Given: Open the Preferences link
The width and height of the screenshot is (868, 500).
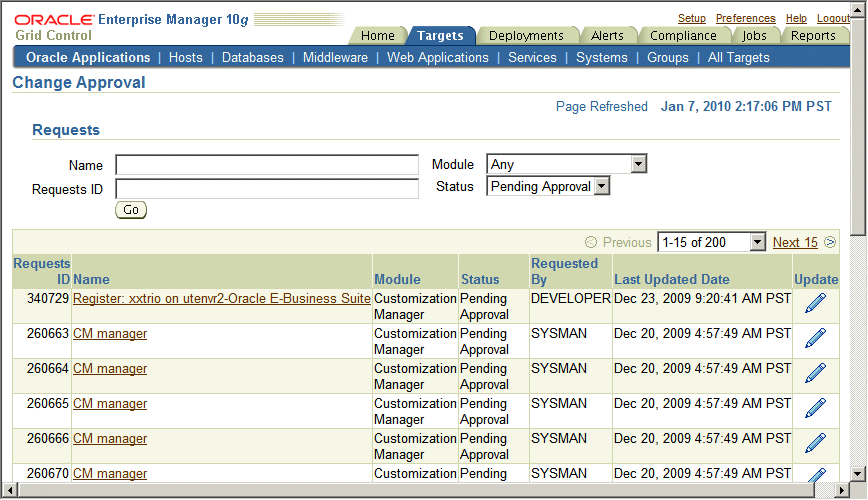Looking at the screenshot, I should point(745,18).
